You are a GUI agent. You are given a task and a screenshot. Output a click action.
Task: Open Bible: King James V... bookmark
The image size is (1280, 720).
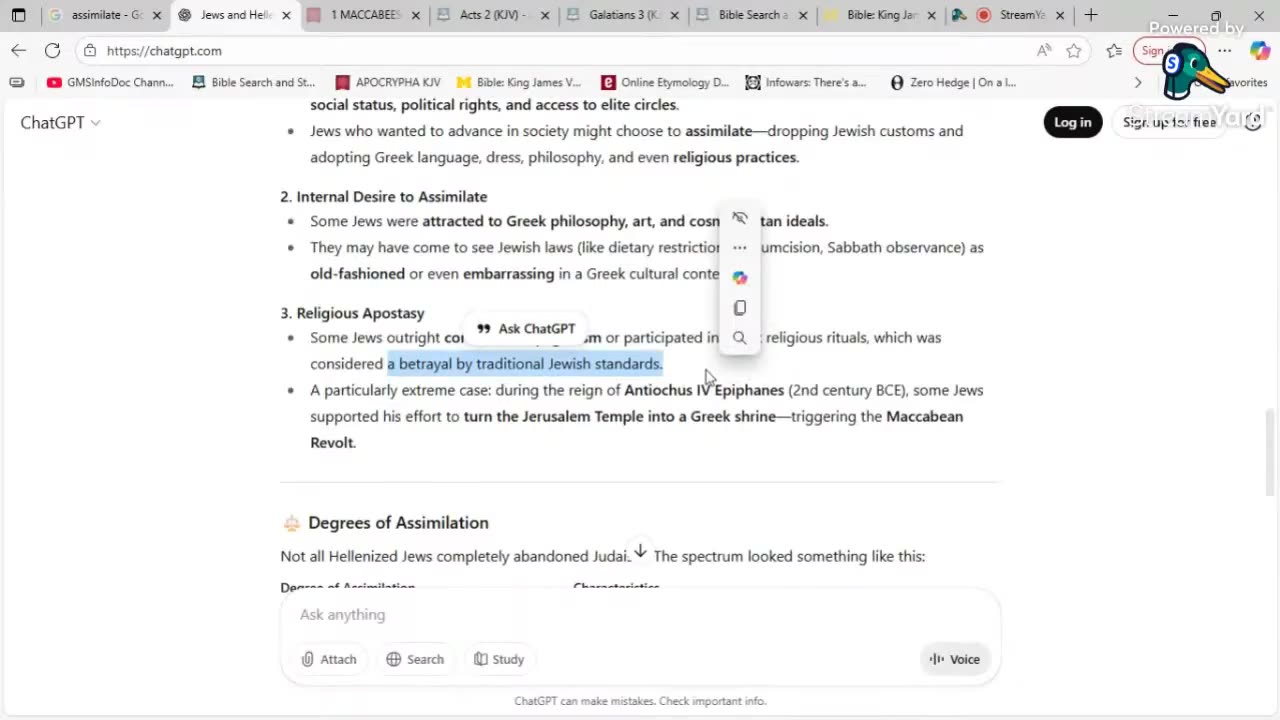519,83
